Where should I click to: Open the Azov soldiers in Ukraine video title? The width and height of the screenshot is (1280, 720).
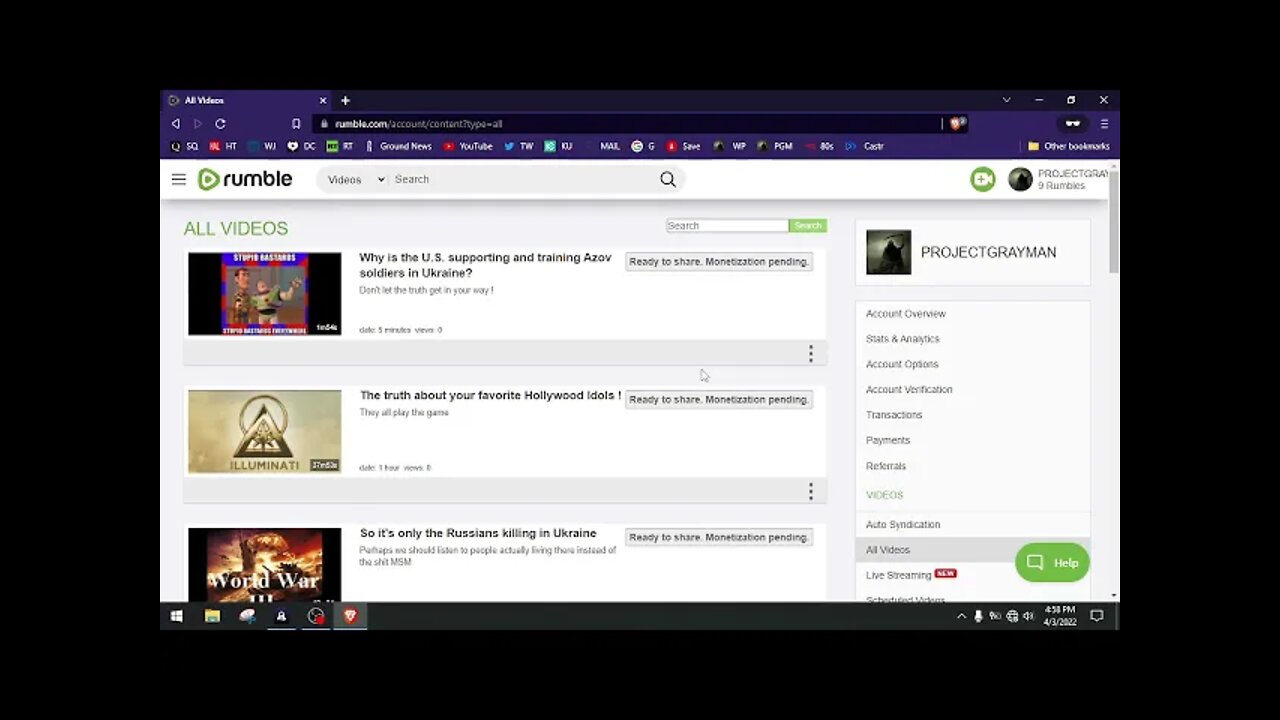(485, 265)
